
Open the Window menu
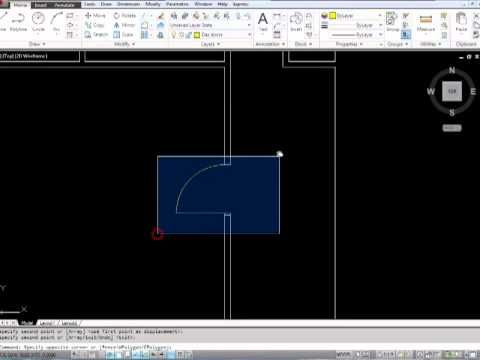tap(203, 4)
